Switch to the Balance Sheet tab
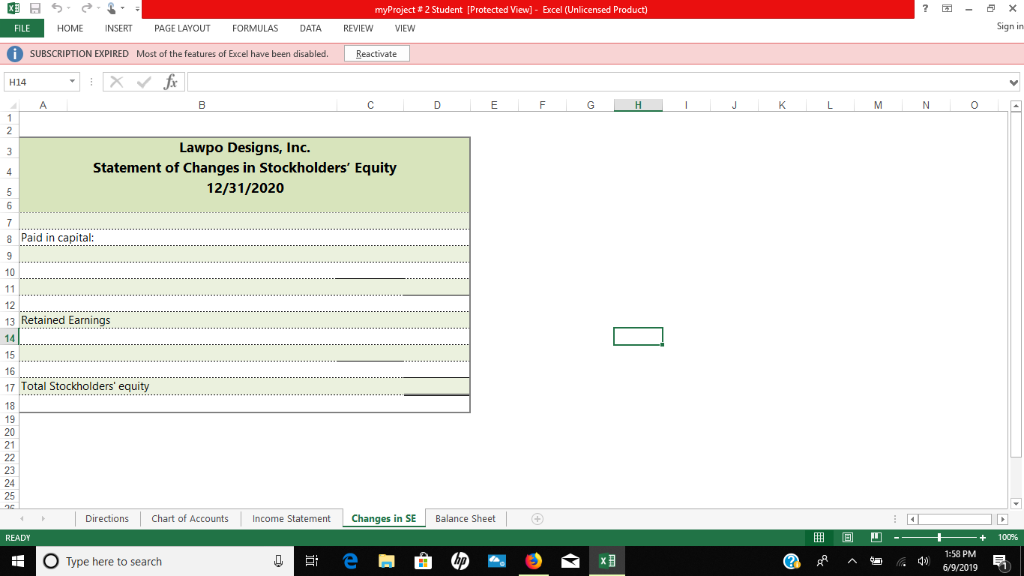This screenshot has height=576, width=1024. point(466,518)
